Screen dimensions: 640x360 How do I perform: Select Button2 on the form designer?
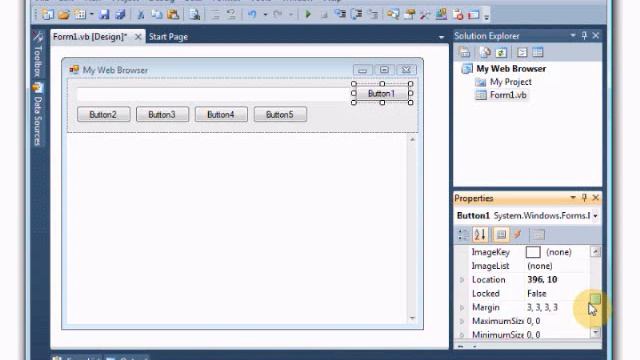(103, 115)
